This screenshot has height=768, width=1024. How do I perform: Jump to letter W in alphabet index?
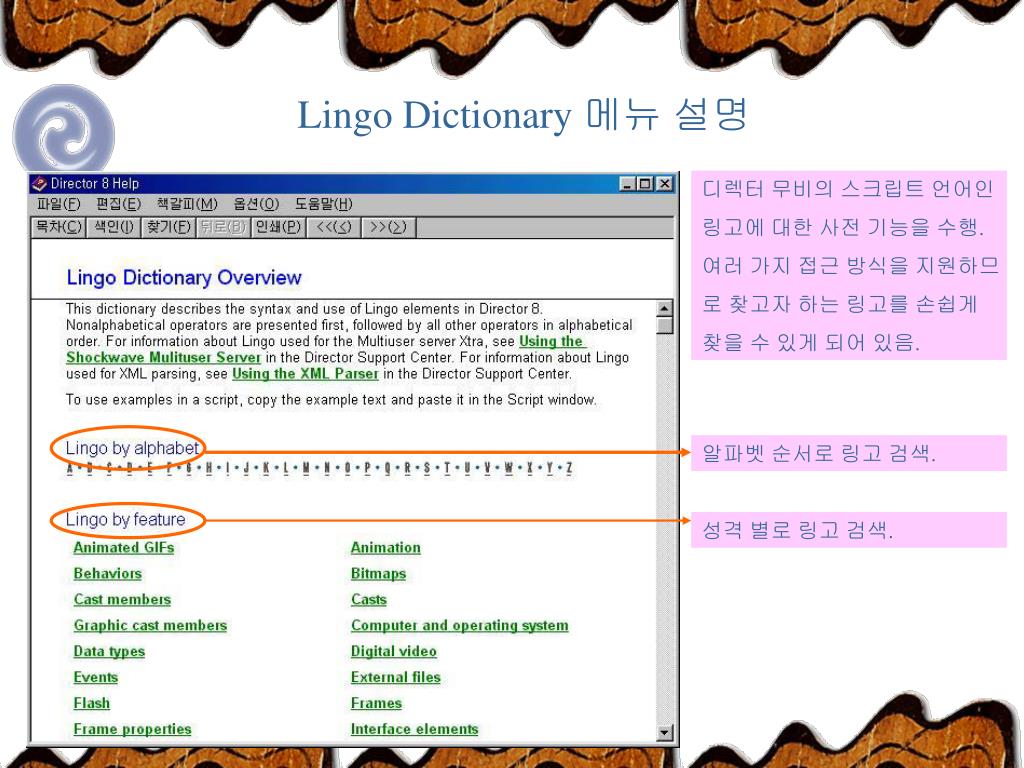[x=508, y=468]
